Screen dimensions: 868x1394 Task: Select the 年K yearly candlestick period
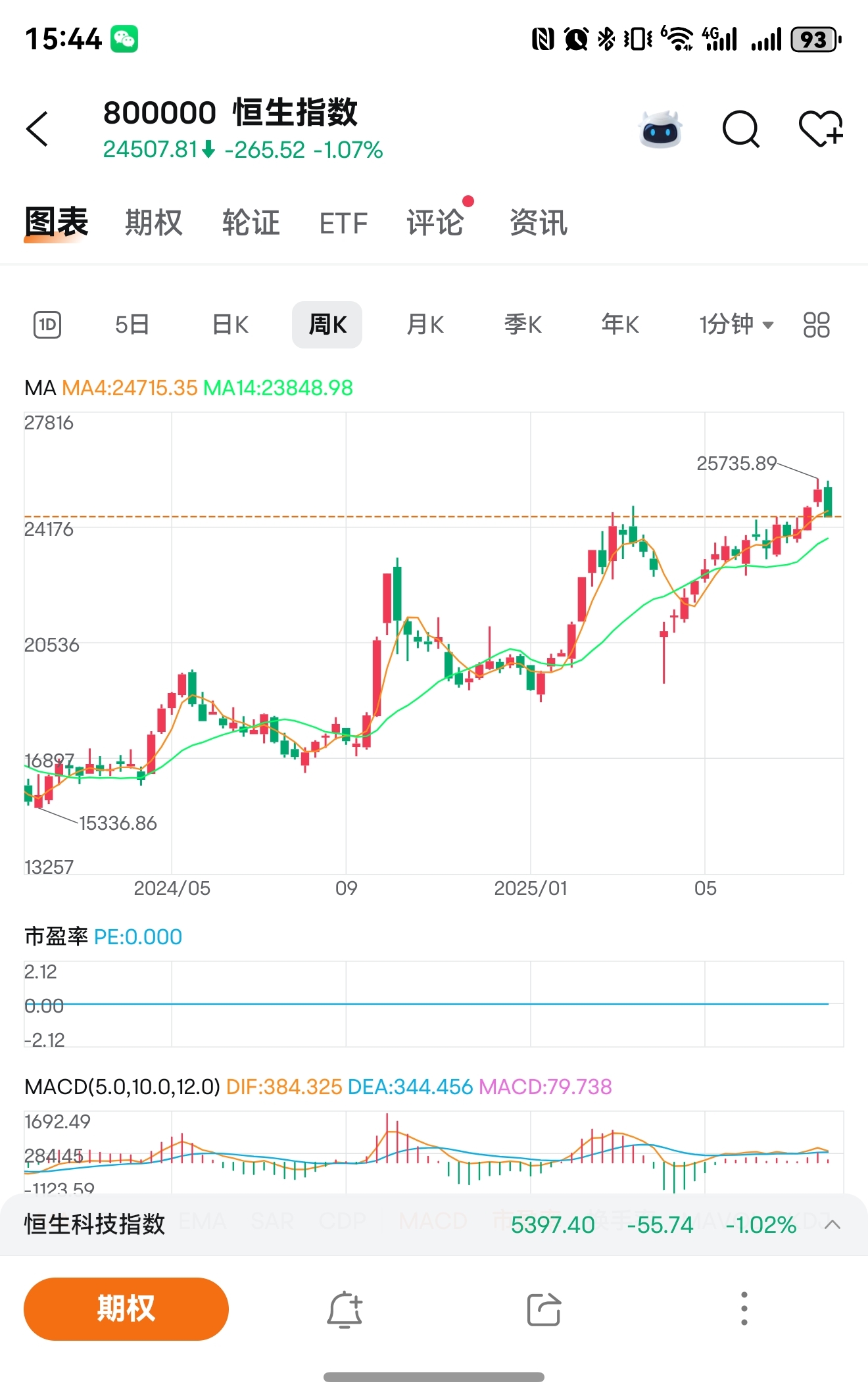coord(620,325)
